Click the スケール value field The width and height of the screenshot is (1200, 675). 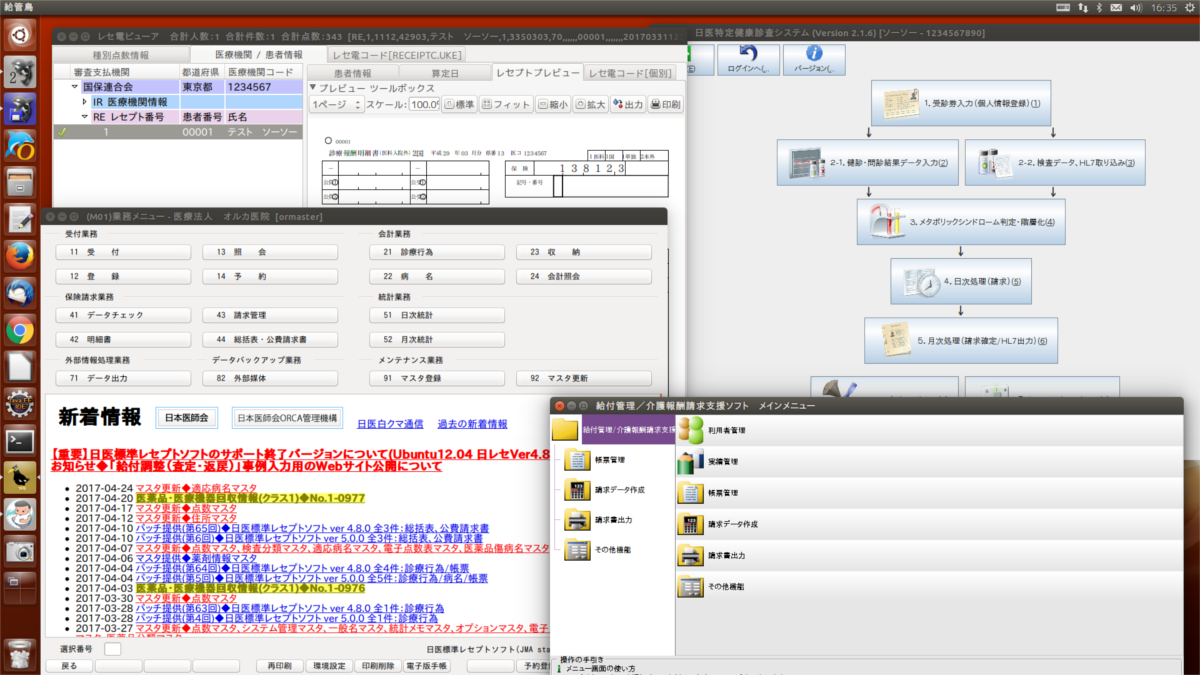coord(423,104)
